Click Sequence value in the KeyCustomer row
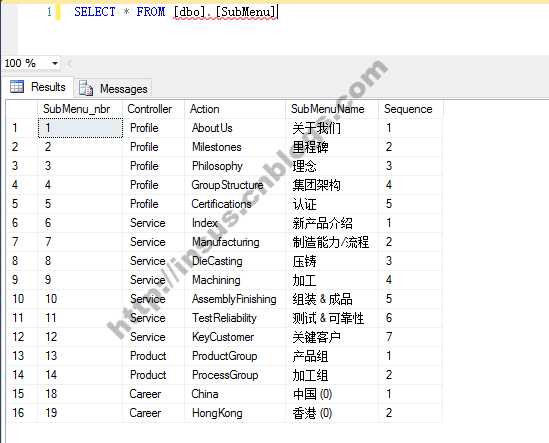 click(x=410, y=337)
